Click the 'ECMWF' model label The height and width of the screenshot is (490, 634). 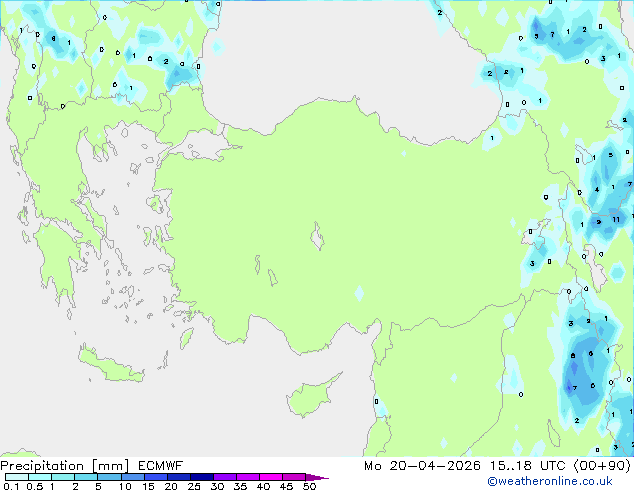(161, 466)
